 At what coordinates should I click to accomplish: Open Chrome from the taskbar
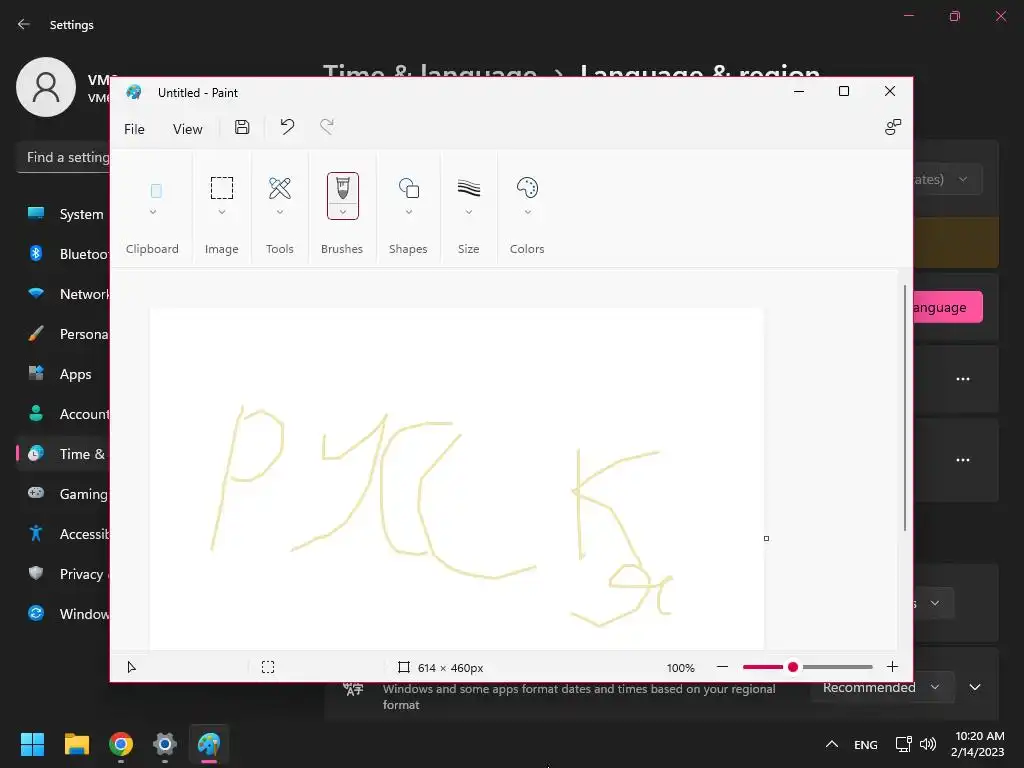coord(121,744)
